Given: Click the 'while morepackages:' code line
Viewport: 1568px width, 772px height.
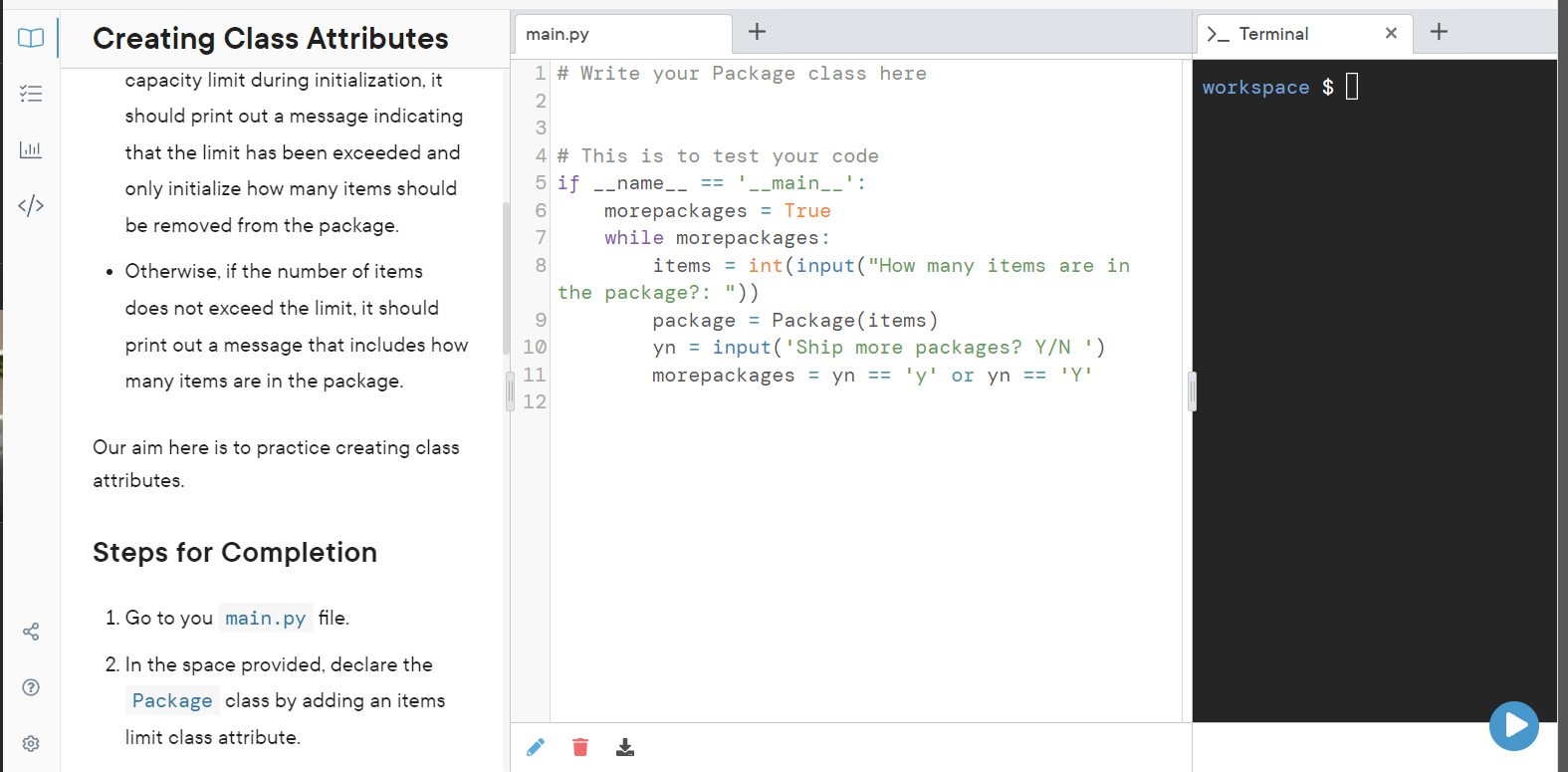Looking at the screenshot, I should [717, 237].
